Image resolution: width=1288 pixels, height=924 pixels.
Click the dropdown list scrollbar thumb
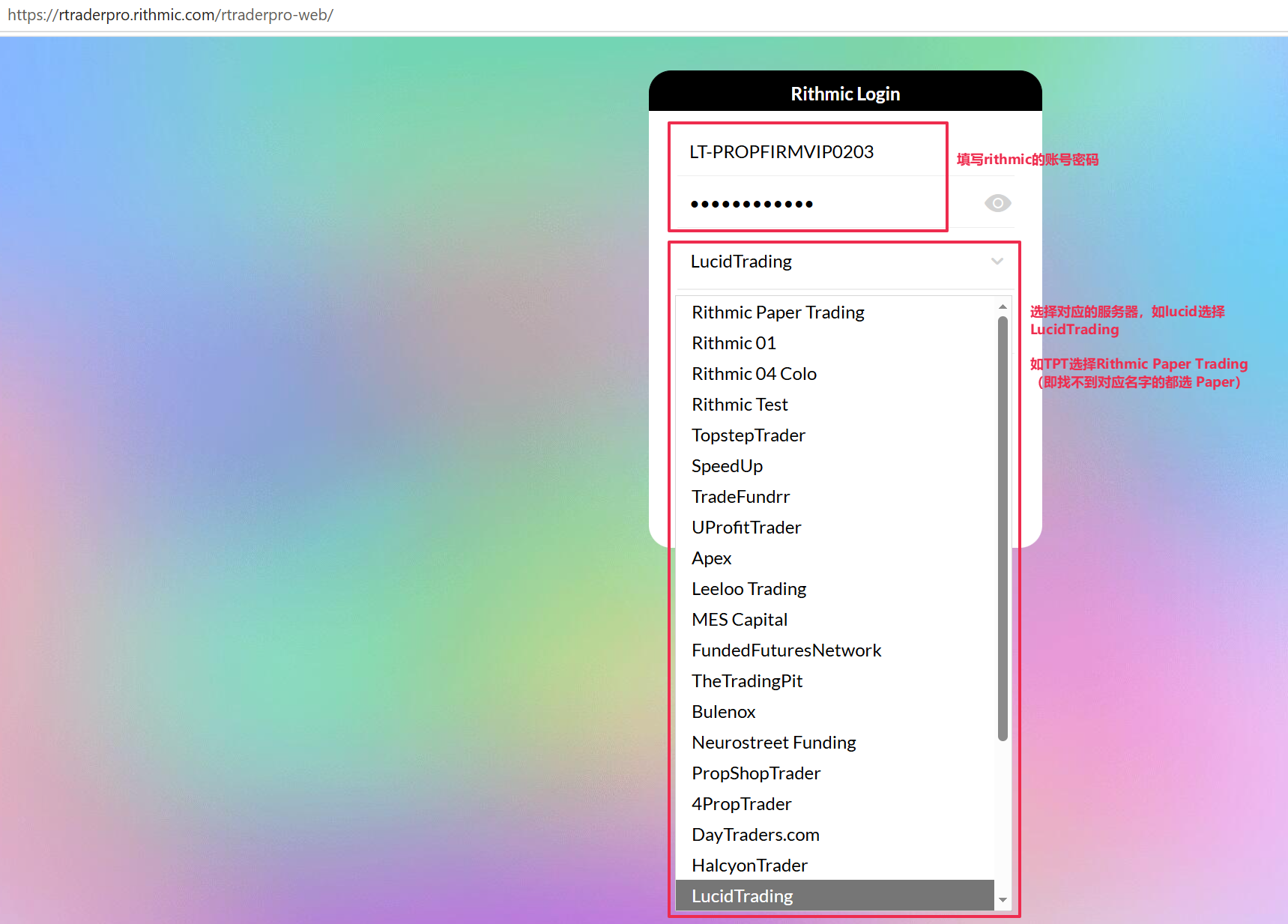[x=1003, y=529]
